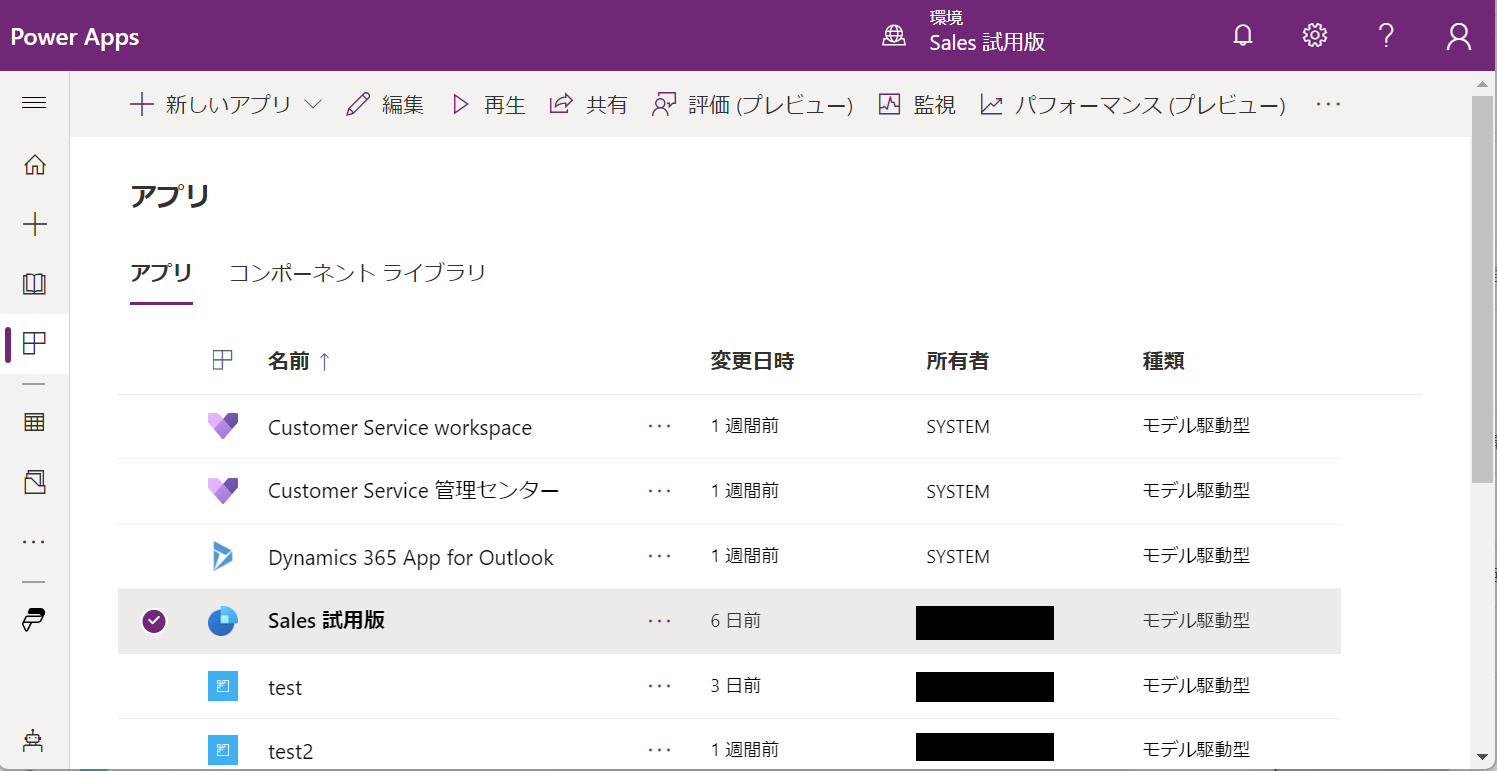Click SYSTEM owner in Customer Service workspace row
This screenshot has height=771, width=1497.
pos(958,427)
